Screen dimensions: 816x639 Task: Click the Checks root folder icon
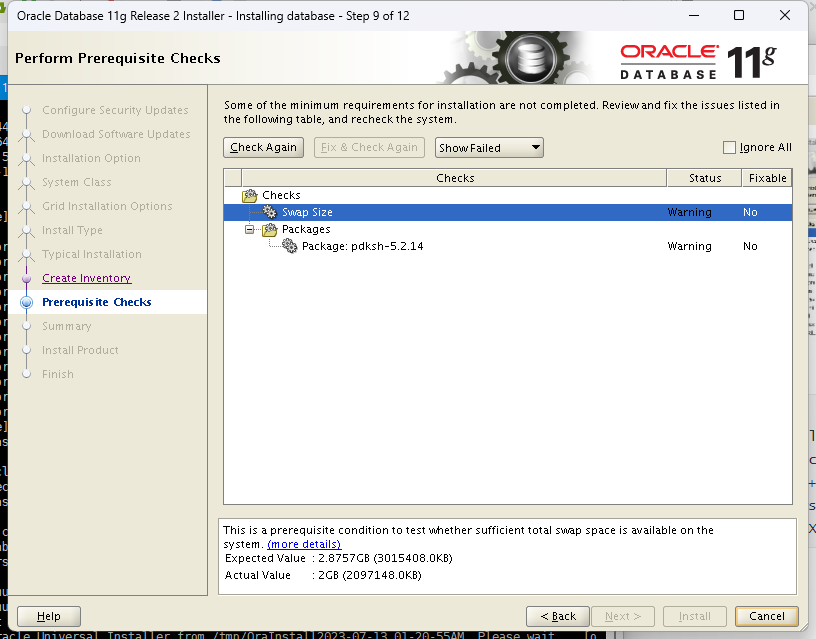click(250, 196)
